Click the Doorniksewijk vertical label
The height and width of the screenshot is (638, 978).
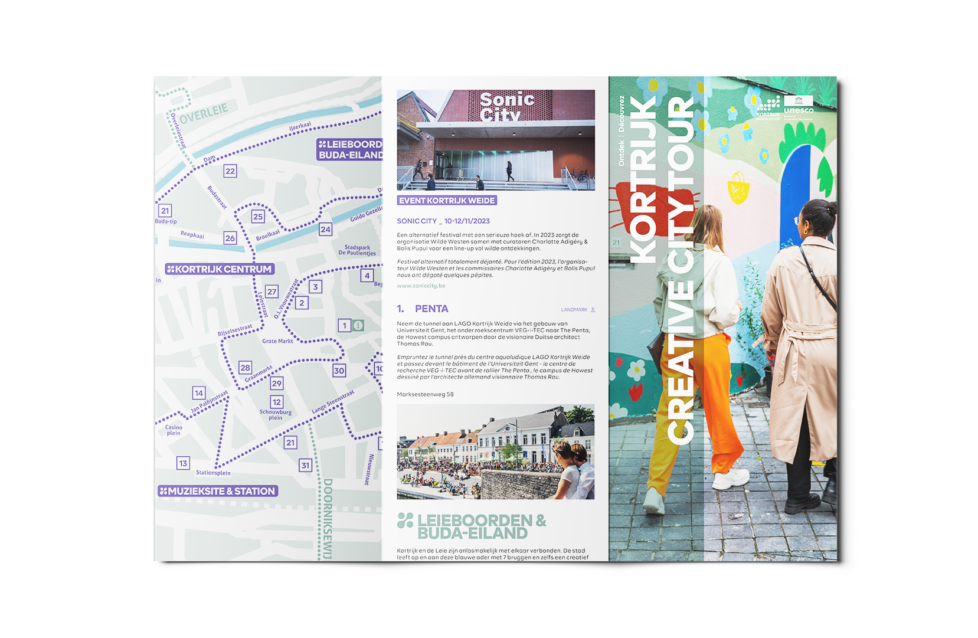coord(328,519)
